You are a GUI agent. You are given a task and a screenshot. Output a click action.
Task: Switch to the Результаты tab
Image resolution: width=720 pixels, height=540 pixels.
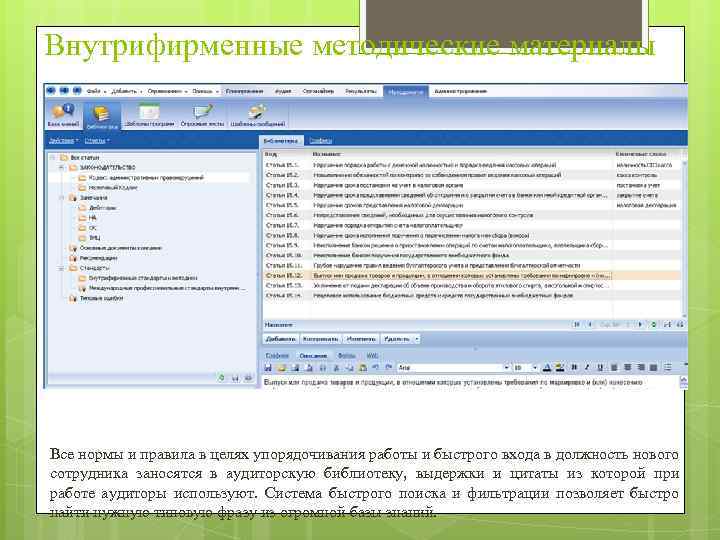(360, 91)
